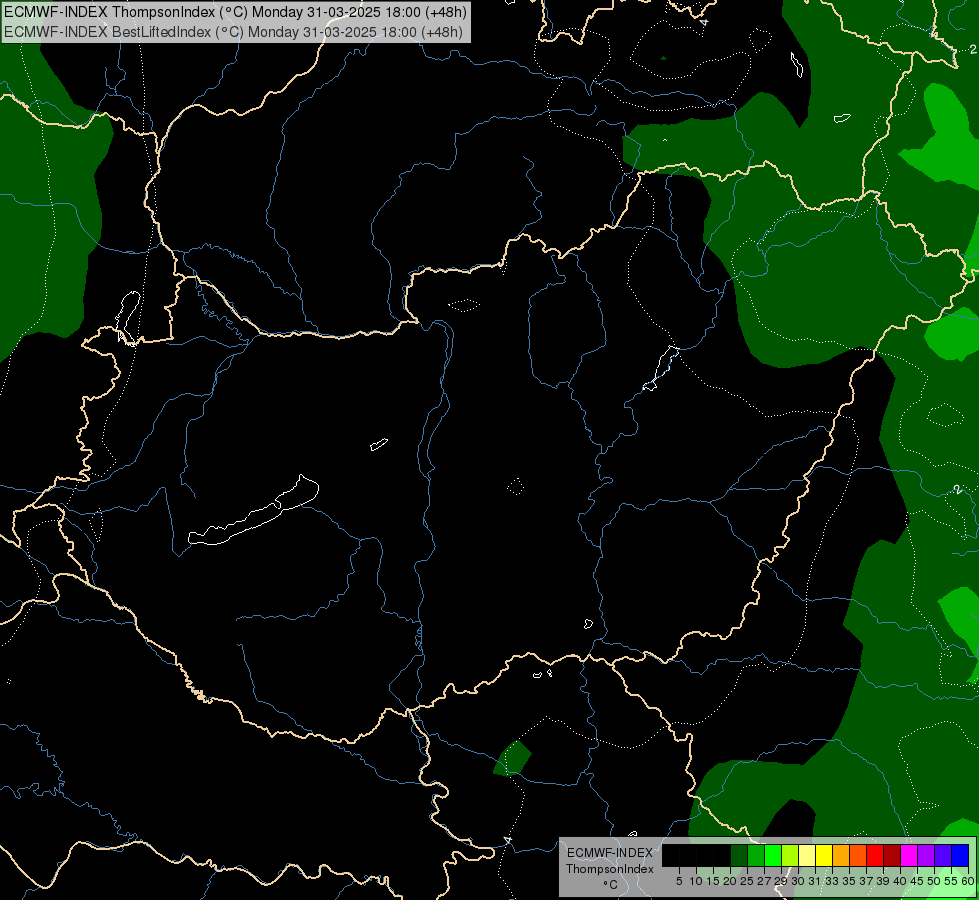979x900 pixels.
Task: Pick the bright red 37–39 legend swatch
Action: tap(875, 855)
